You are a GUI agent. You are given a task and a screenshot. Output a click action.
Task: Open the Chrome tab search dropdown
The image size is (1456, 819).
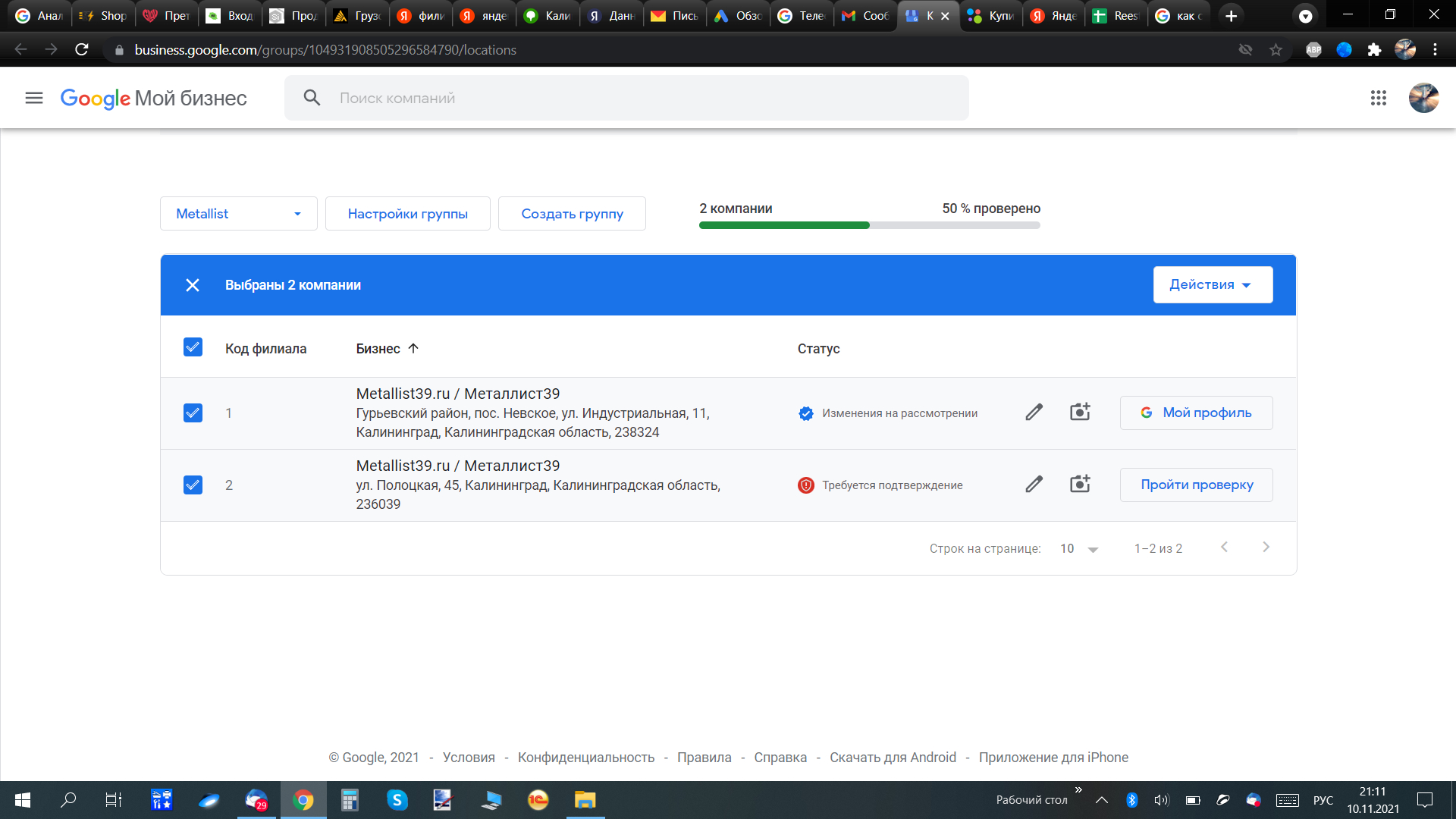1305,16
